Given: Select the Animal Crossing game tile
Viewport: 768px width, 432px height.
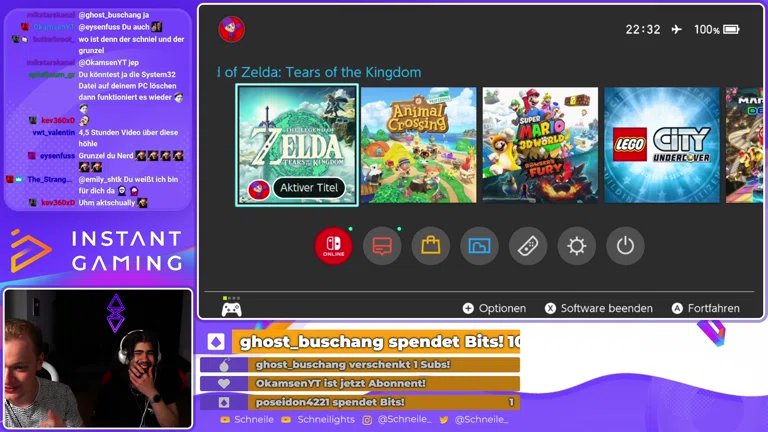Looking at the screenshot, I should click(419, 145).
